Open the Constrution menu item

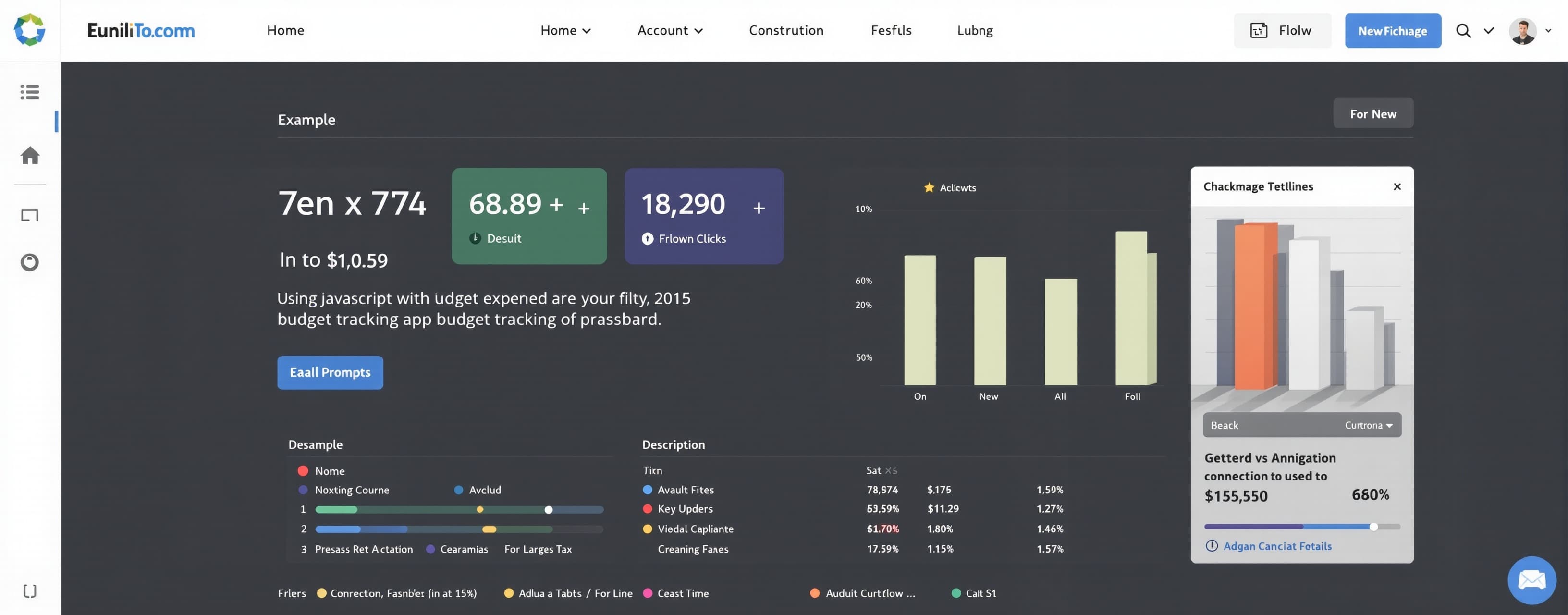(x=786, y=30)
